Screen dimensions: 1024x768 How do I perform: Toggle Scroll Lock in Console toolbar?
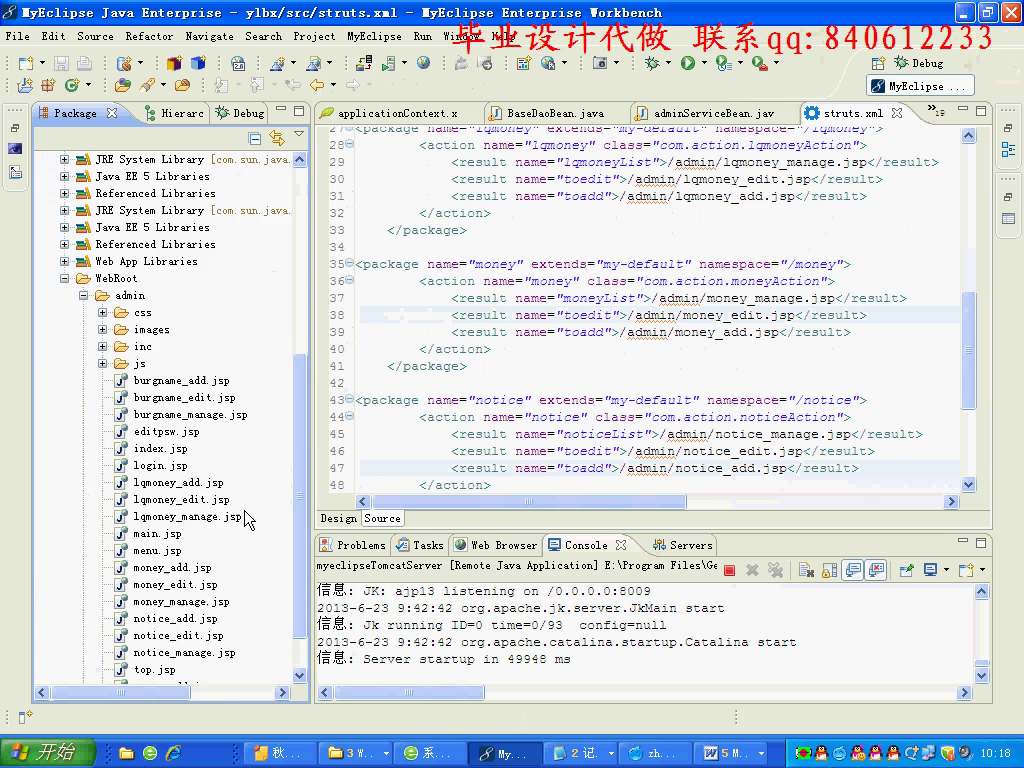click(829, 570)
